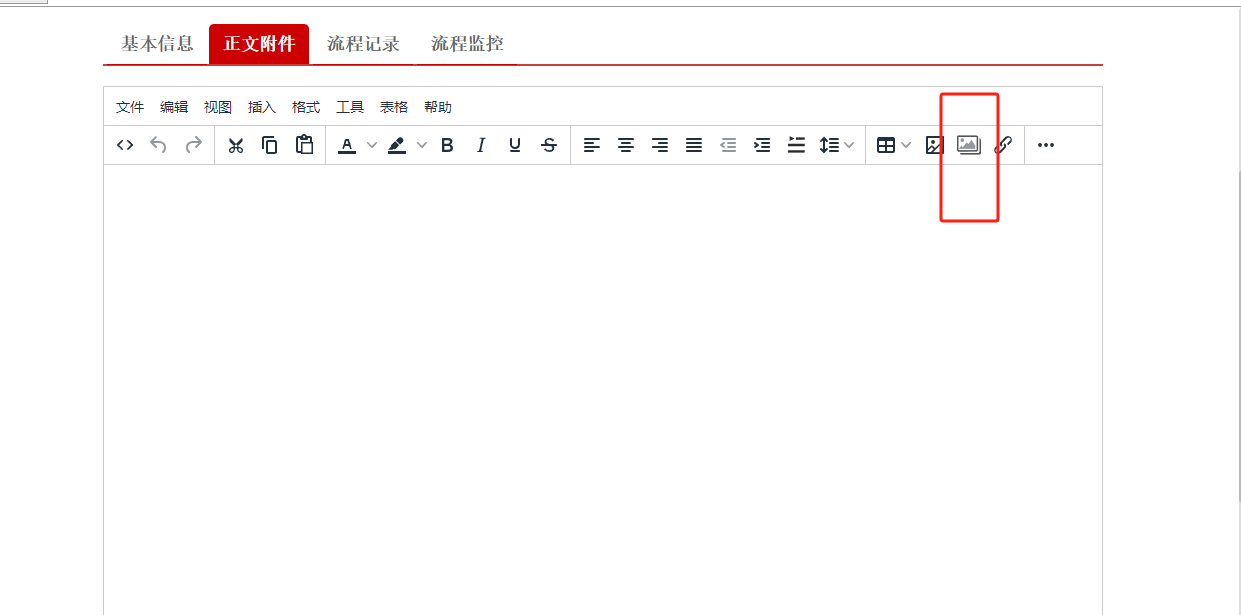Open multi-image upload icon
This screenshot has height=615, width=1241.
coord(969,145)
